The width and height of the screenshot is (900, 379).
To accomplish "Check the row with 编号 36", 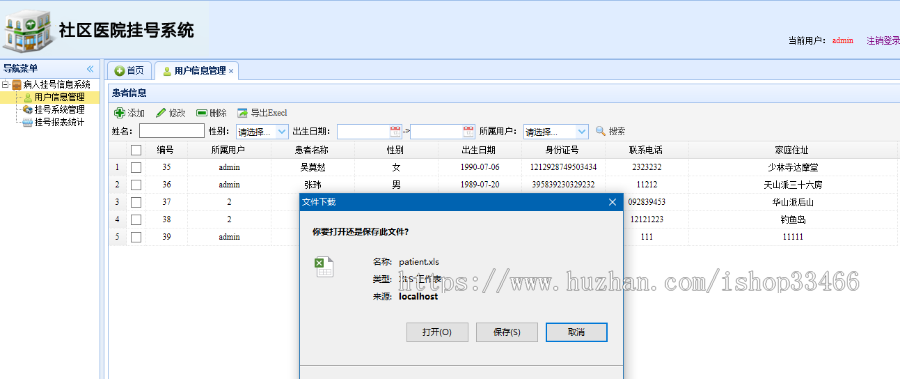I will [136, 185].
